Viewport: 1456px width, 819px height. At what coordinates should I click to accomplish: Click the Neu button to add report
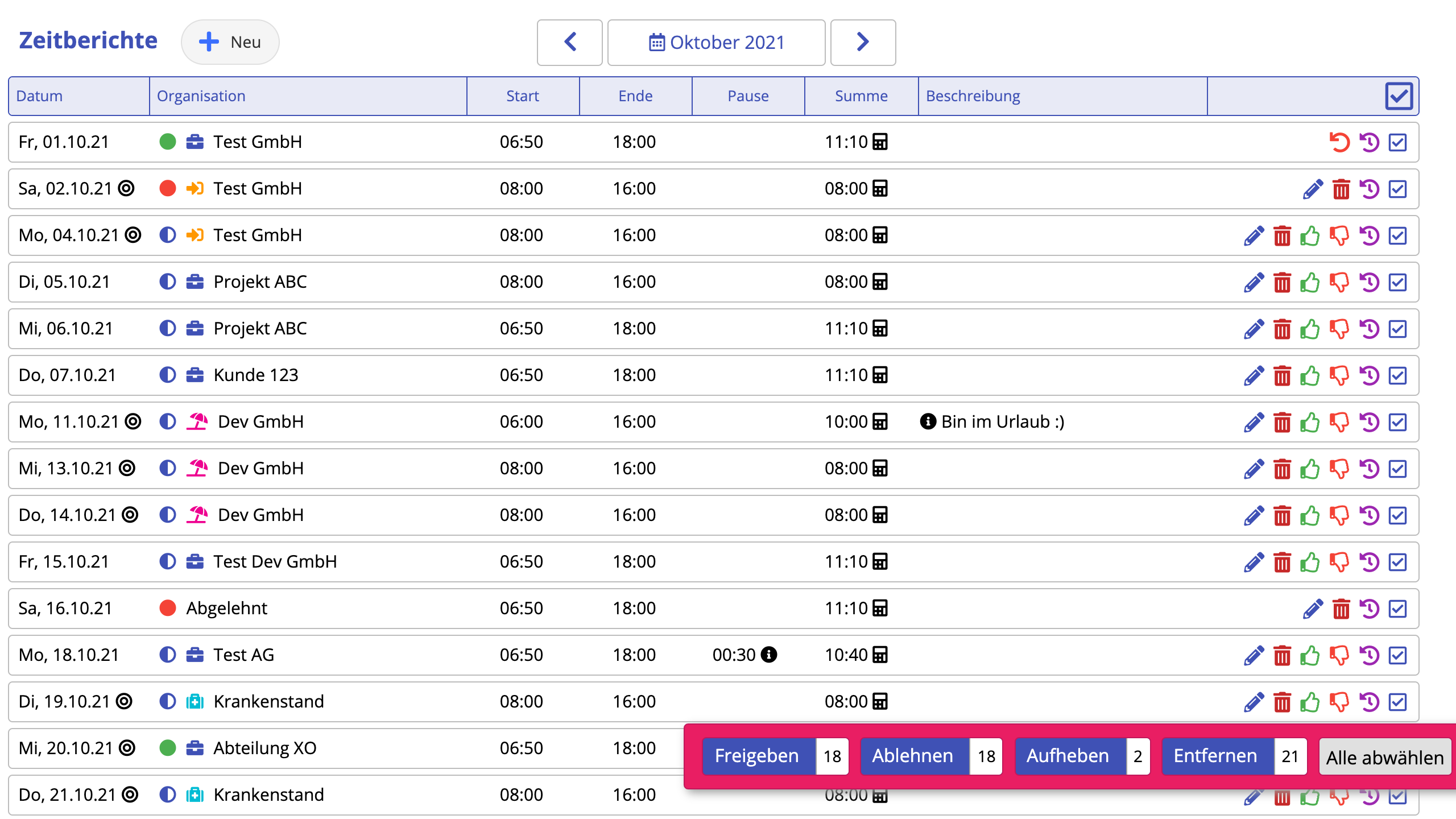[230, 42]
